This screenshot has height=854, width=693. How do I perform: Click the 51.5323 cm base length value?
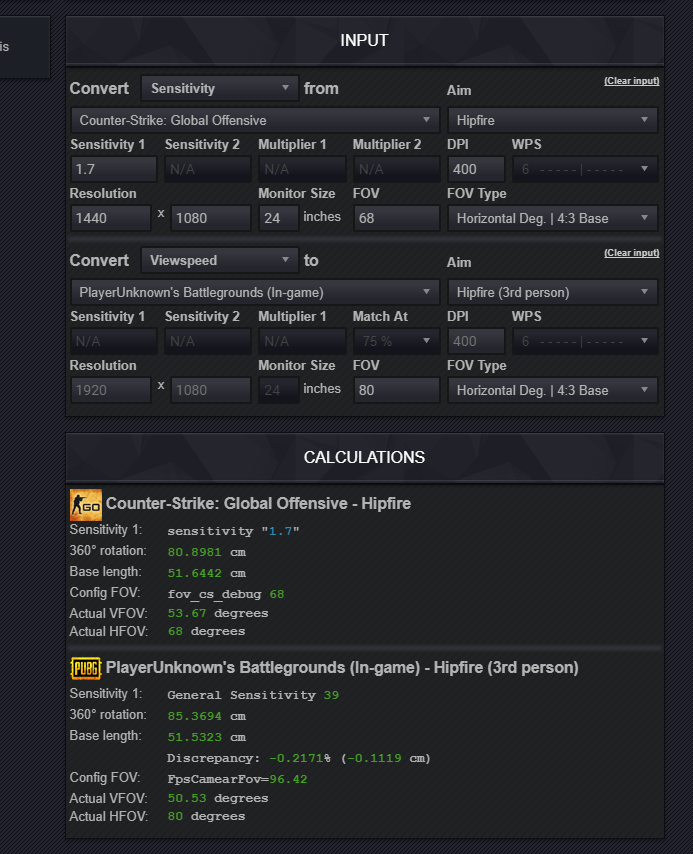click(x=206, y=737)
